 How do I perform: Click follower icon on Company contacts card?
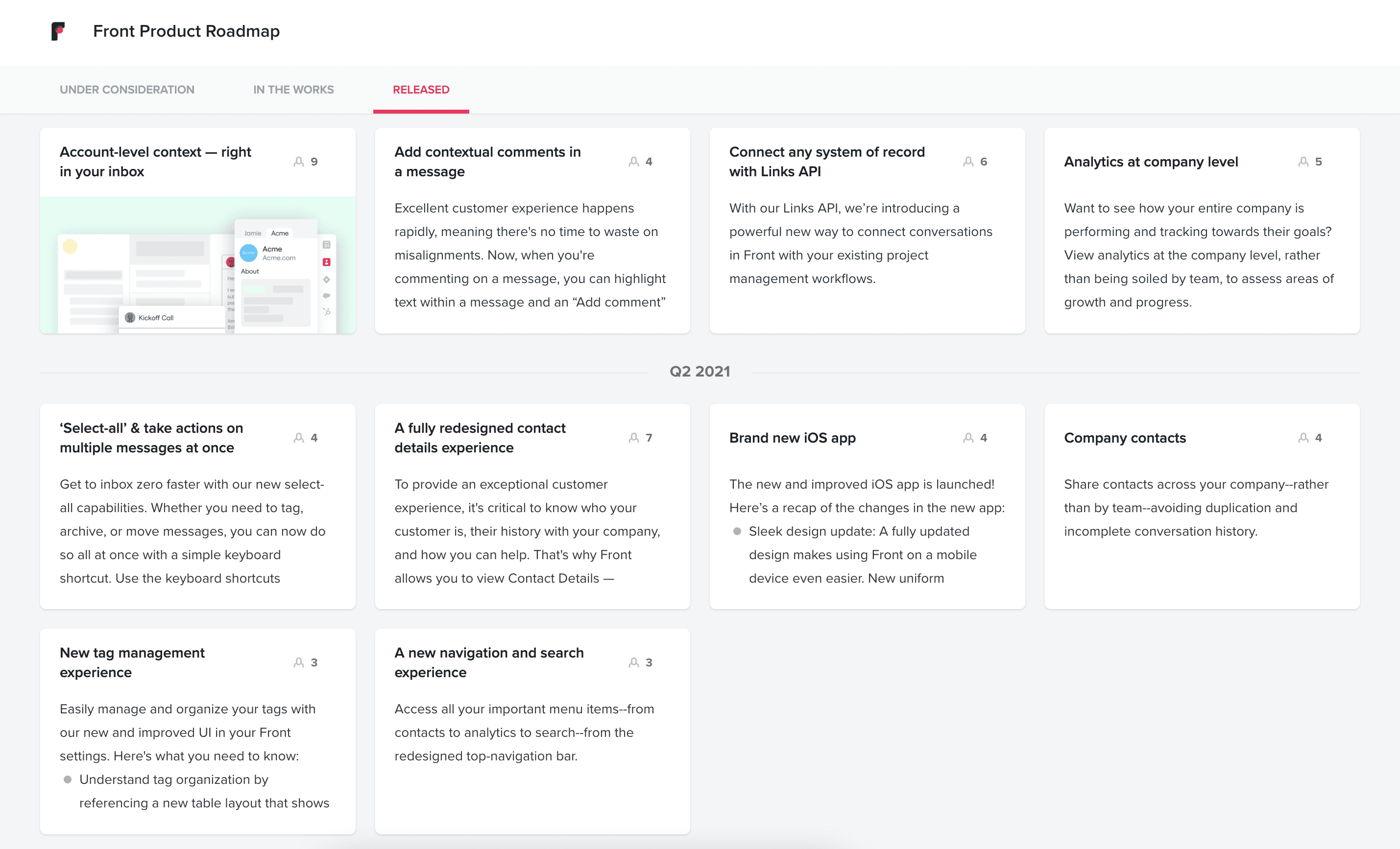1303,438
